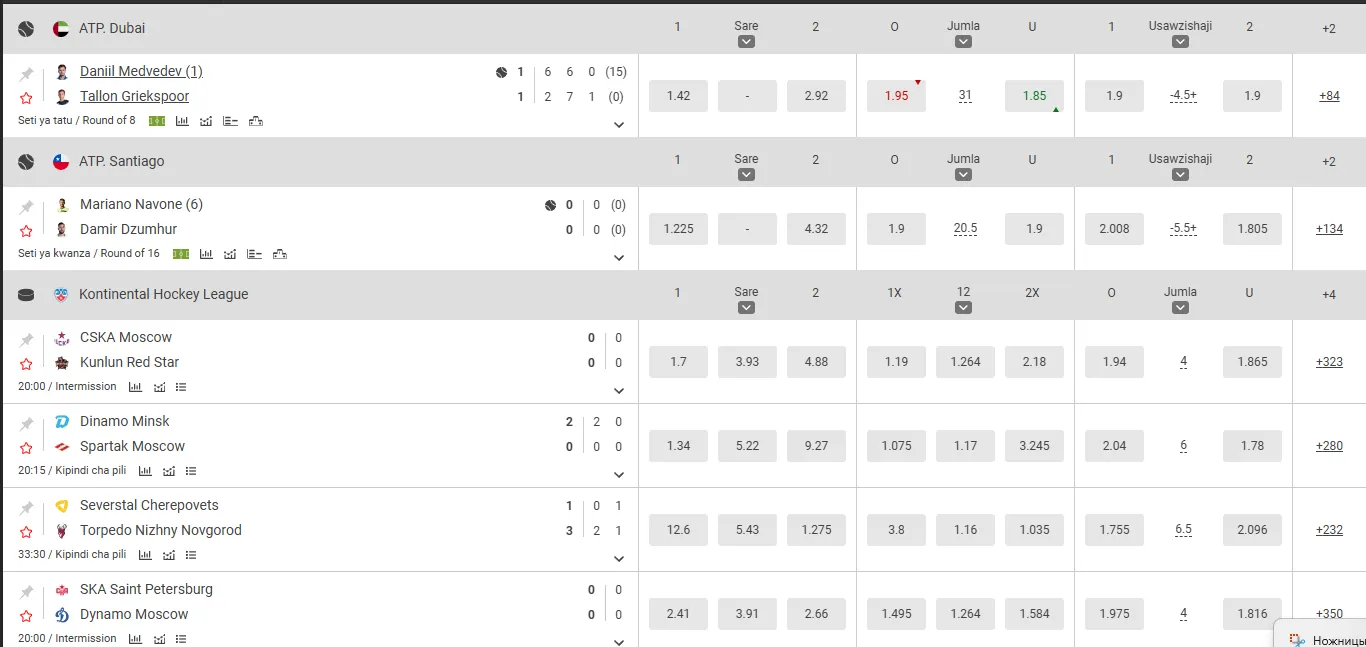Image resolution: width=1366 pixels, height=647 pixels.
Task: Select odds 1.42 for Medvedev to win
Action: pos(678,96)
